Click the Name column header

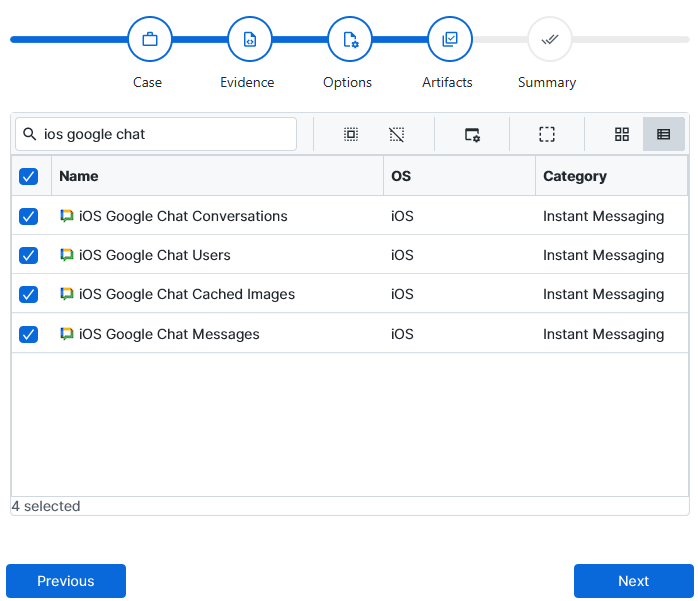217,176
